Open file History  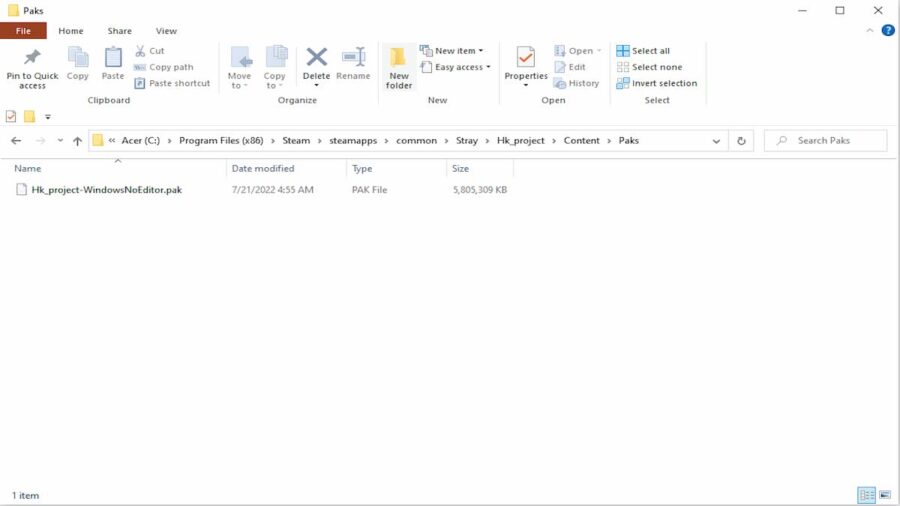point(576,83)
